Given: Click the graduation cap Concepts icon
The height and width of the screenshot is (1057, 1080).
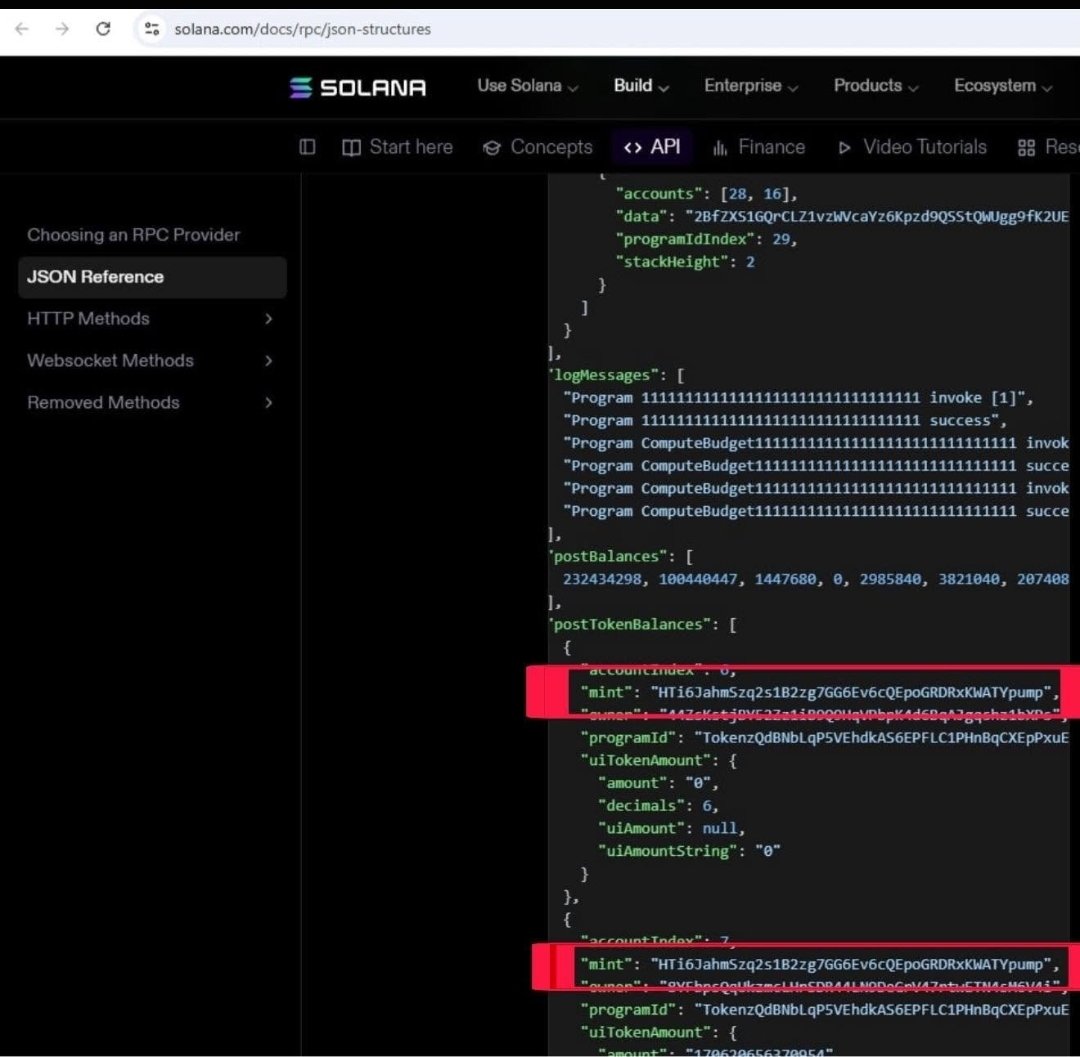Looking at the screenshot, I should 492,147.
